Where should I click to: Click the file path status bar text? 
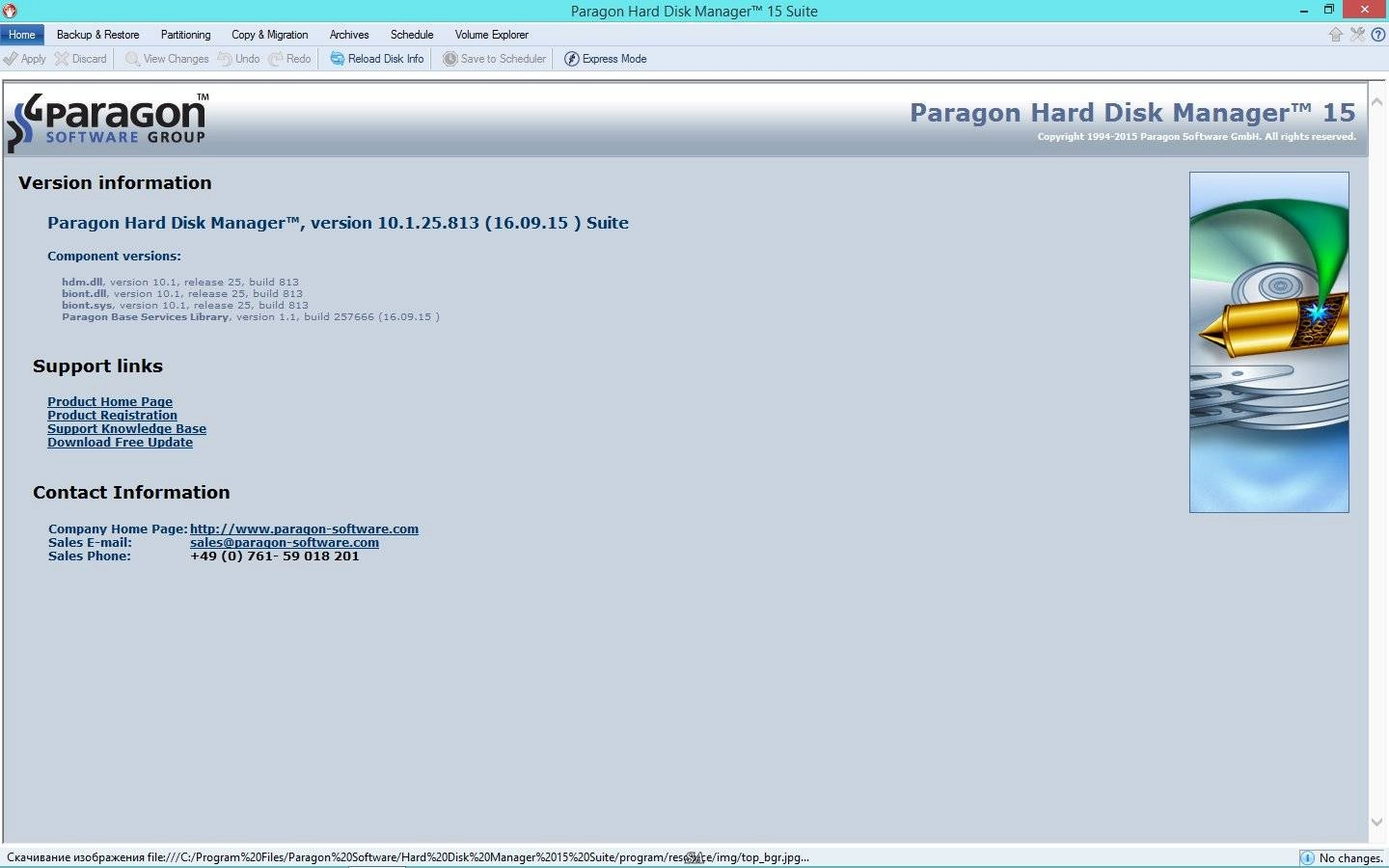[x=408, y=857]
